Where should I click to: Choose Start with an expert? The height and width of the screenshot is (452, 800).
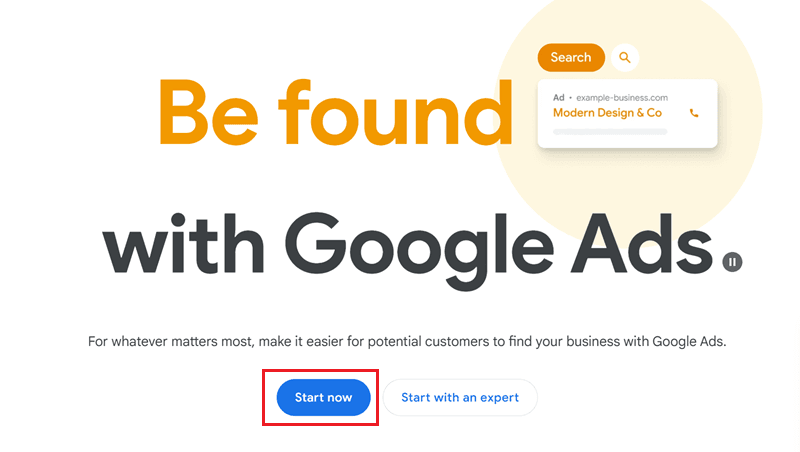(460, 397)
